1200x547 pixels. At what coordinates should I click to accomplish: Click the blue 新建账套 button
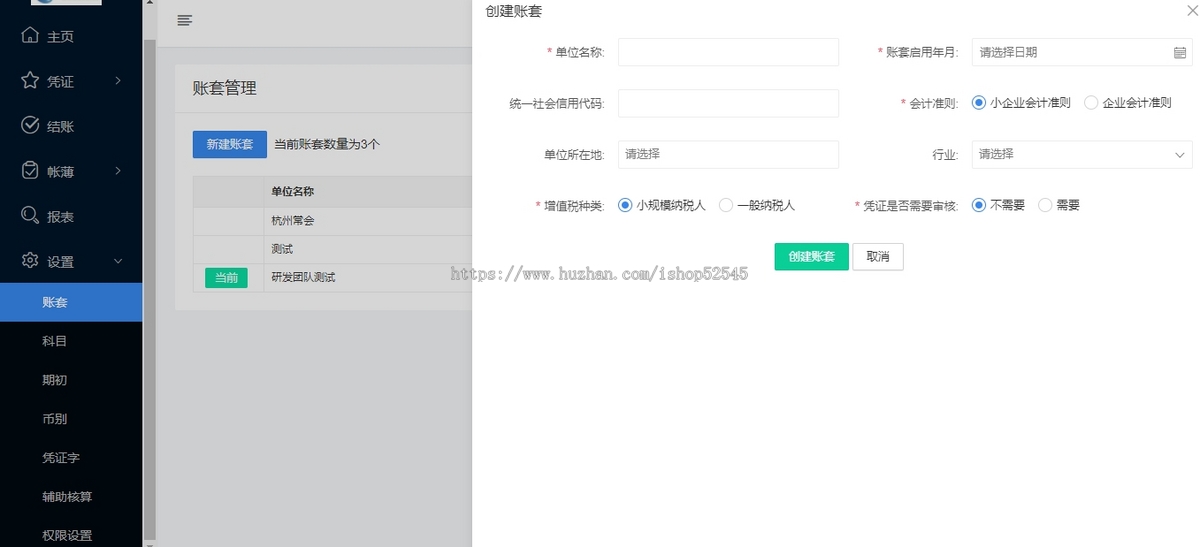tap(229, 144)
